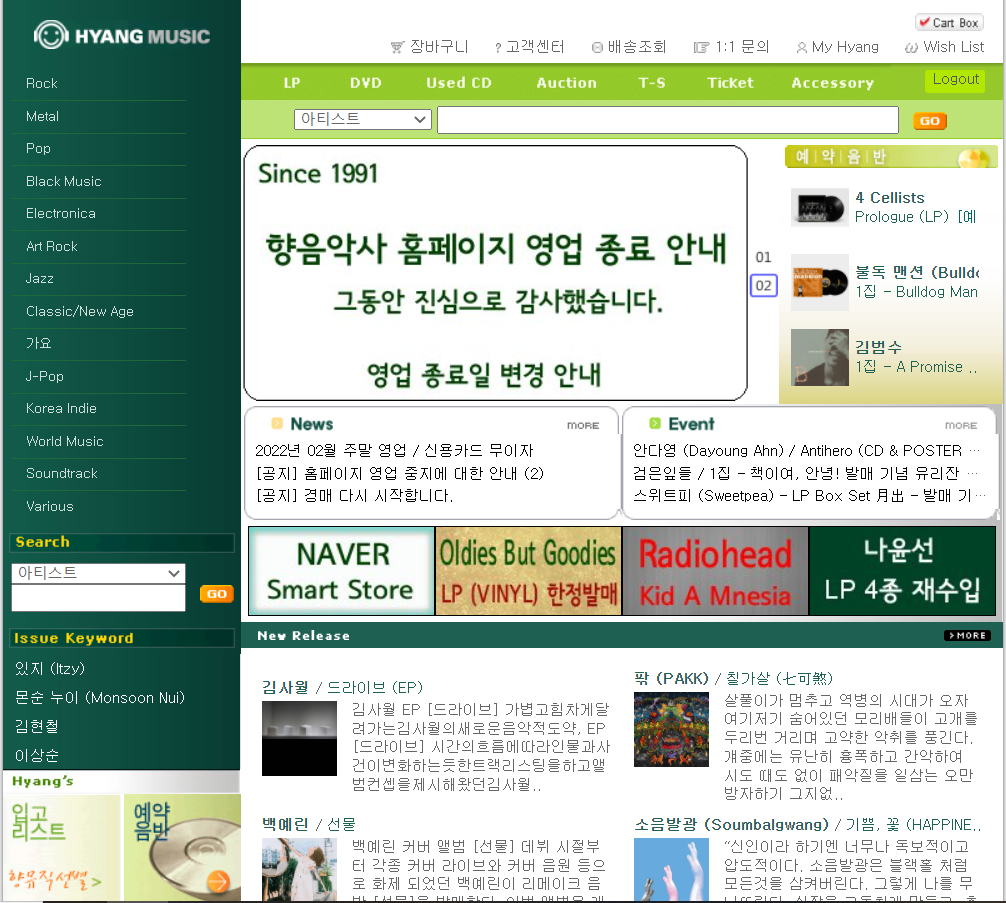Open 나윤선 LP 4종 재수입 banner
The width and height of the screenshot is (1006, 903).
tap(902, 571)
